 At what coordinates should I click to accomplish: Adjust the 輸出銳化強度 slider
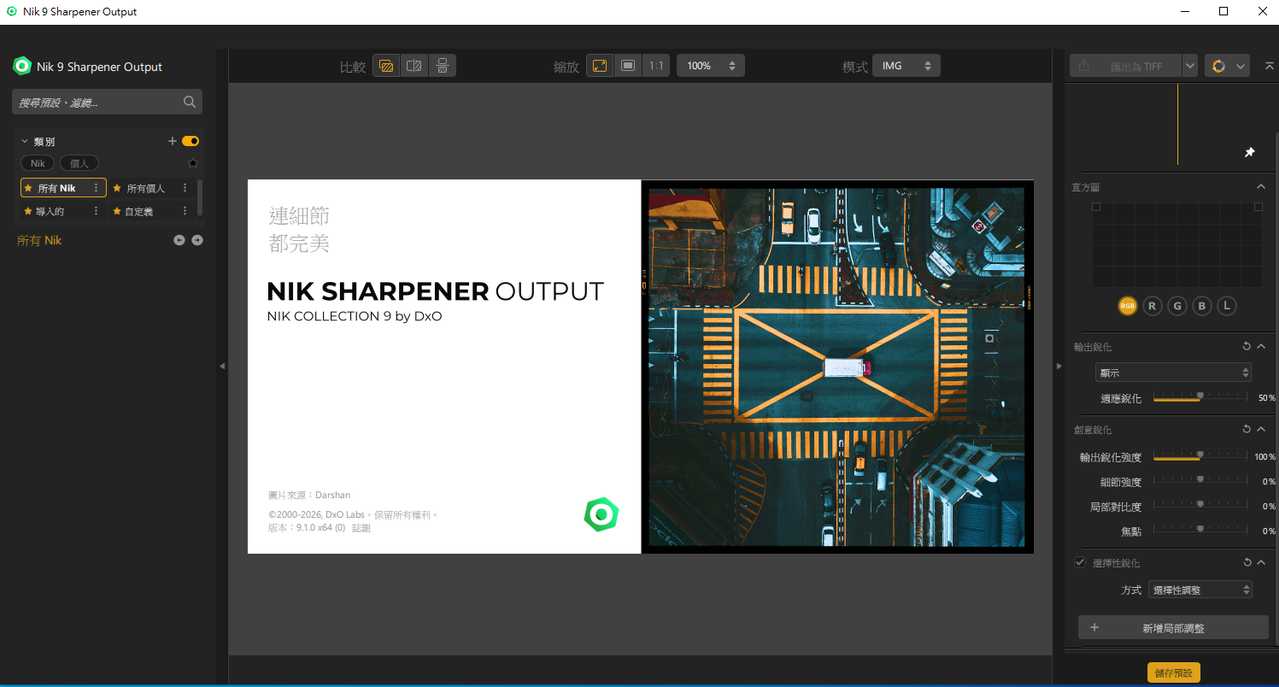click(1199, 456)
